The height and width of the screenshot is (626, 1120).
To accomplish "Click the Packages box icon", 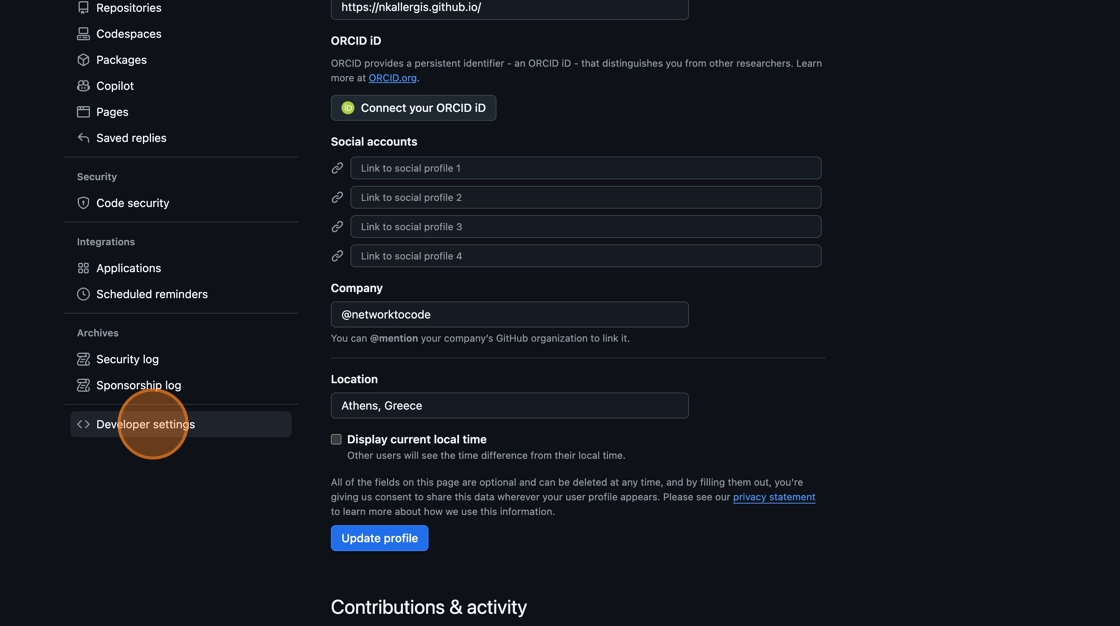I will (83, 60).
